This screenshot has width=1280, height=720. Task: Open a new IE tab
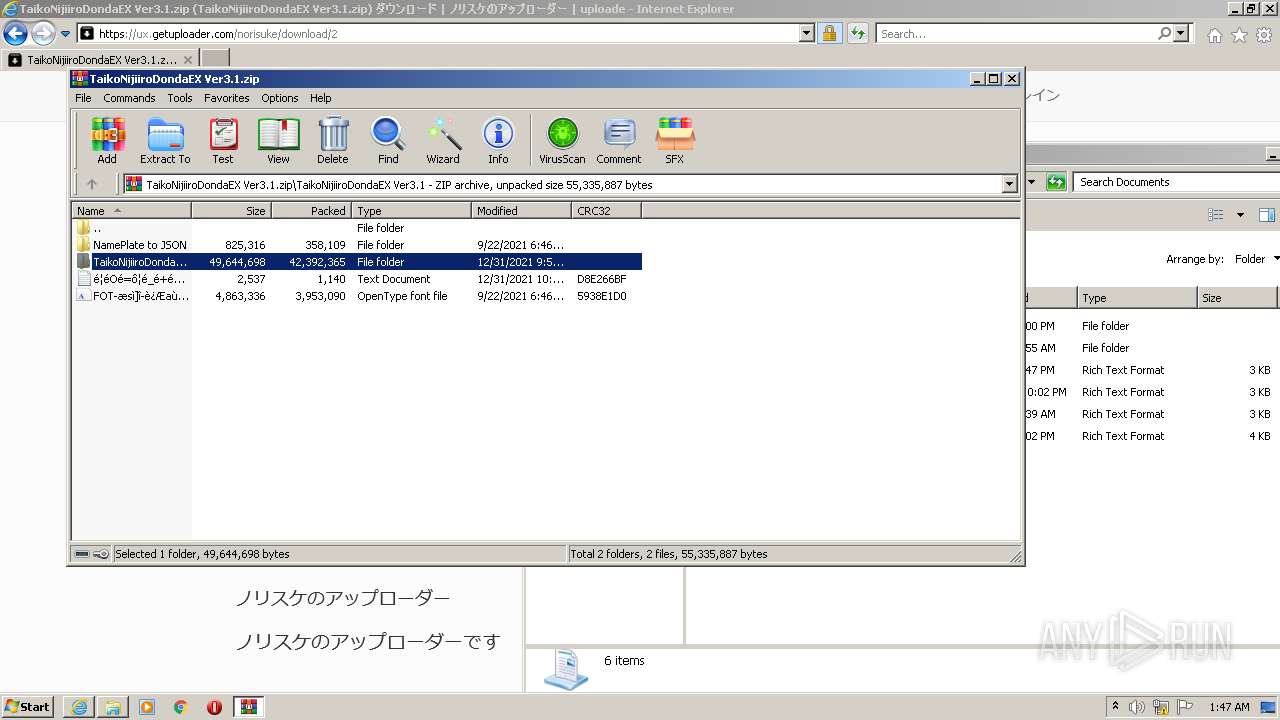[215, 59]
